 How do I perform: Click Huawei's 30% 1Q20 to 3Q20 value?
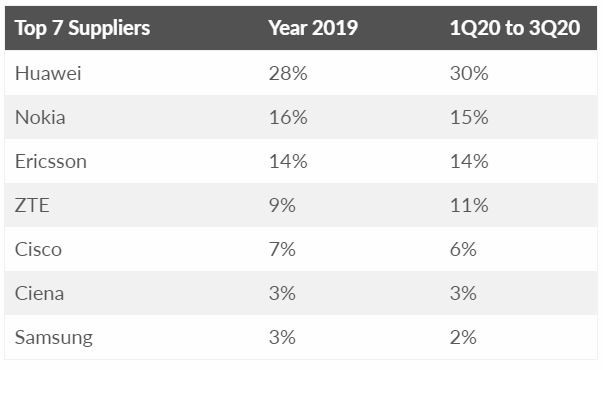point(469,73)
